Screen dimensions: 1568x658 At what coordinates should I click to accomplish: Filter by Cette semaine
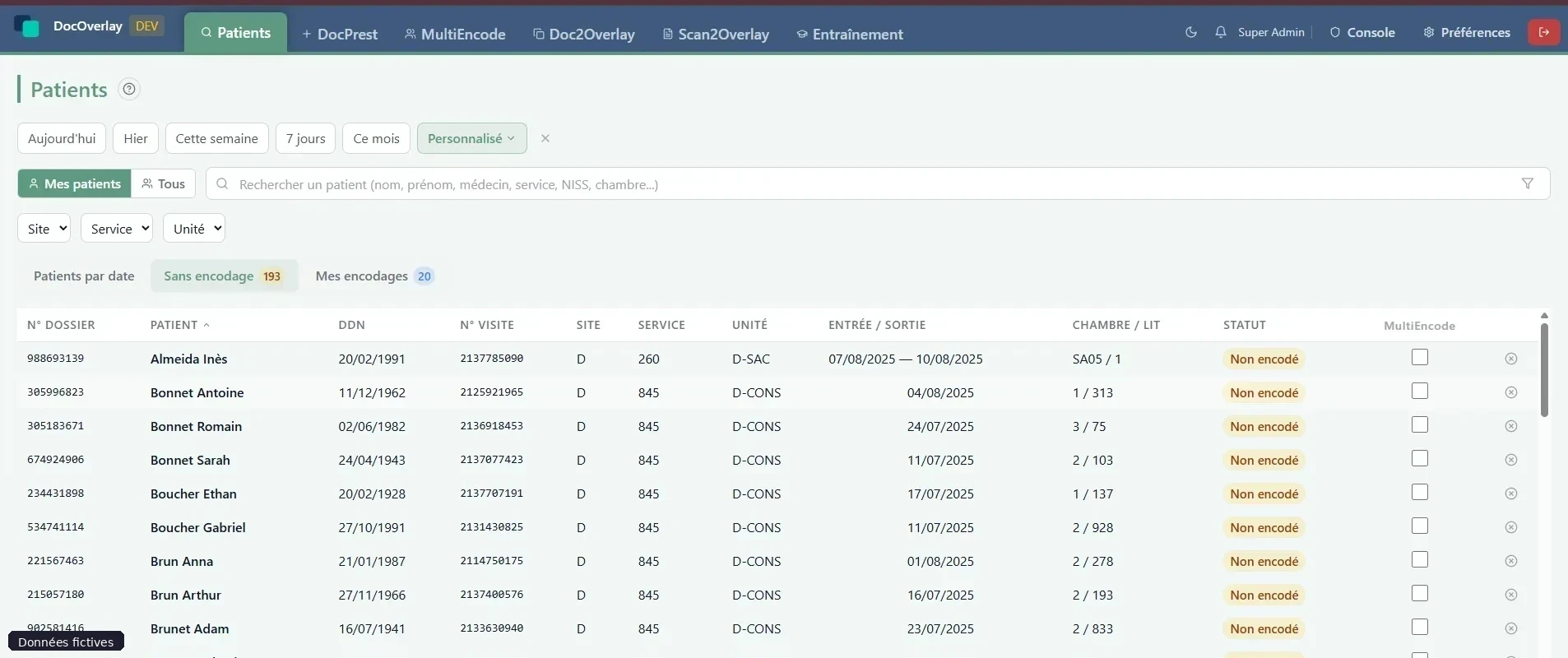pyautogui.click(x=216, y=138)
